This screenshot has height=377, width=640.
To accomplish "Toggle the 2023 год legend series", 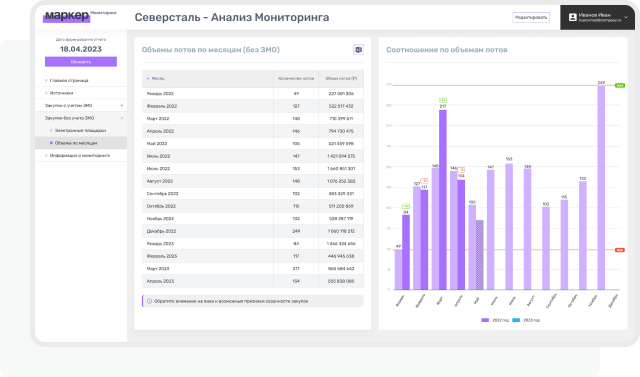I will click(x=526, y=320).
